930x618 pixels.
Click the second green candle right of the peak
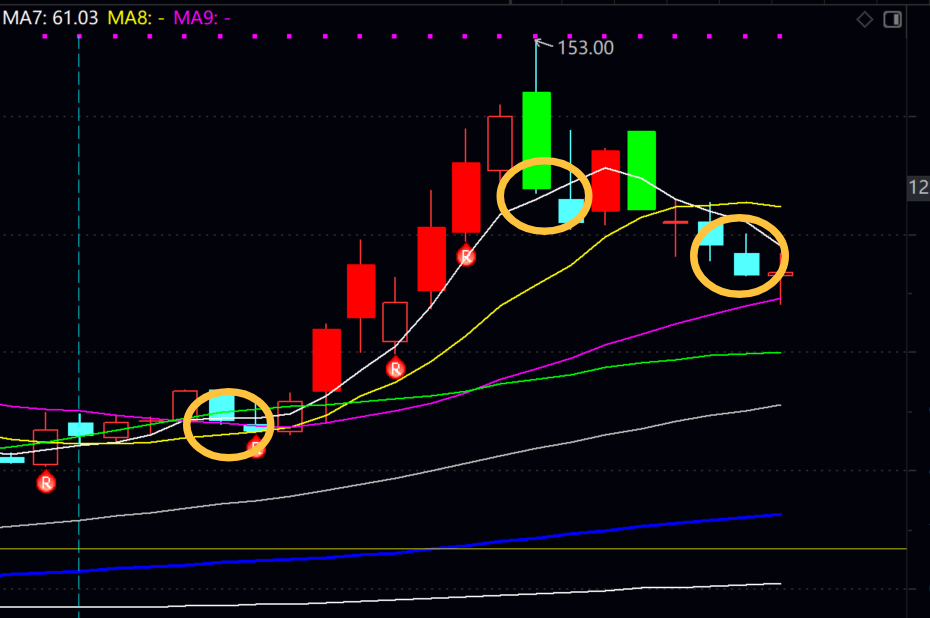click(x=641, y=170)
